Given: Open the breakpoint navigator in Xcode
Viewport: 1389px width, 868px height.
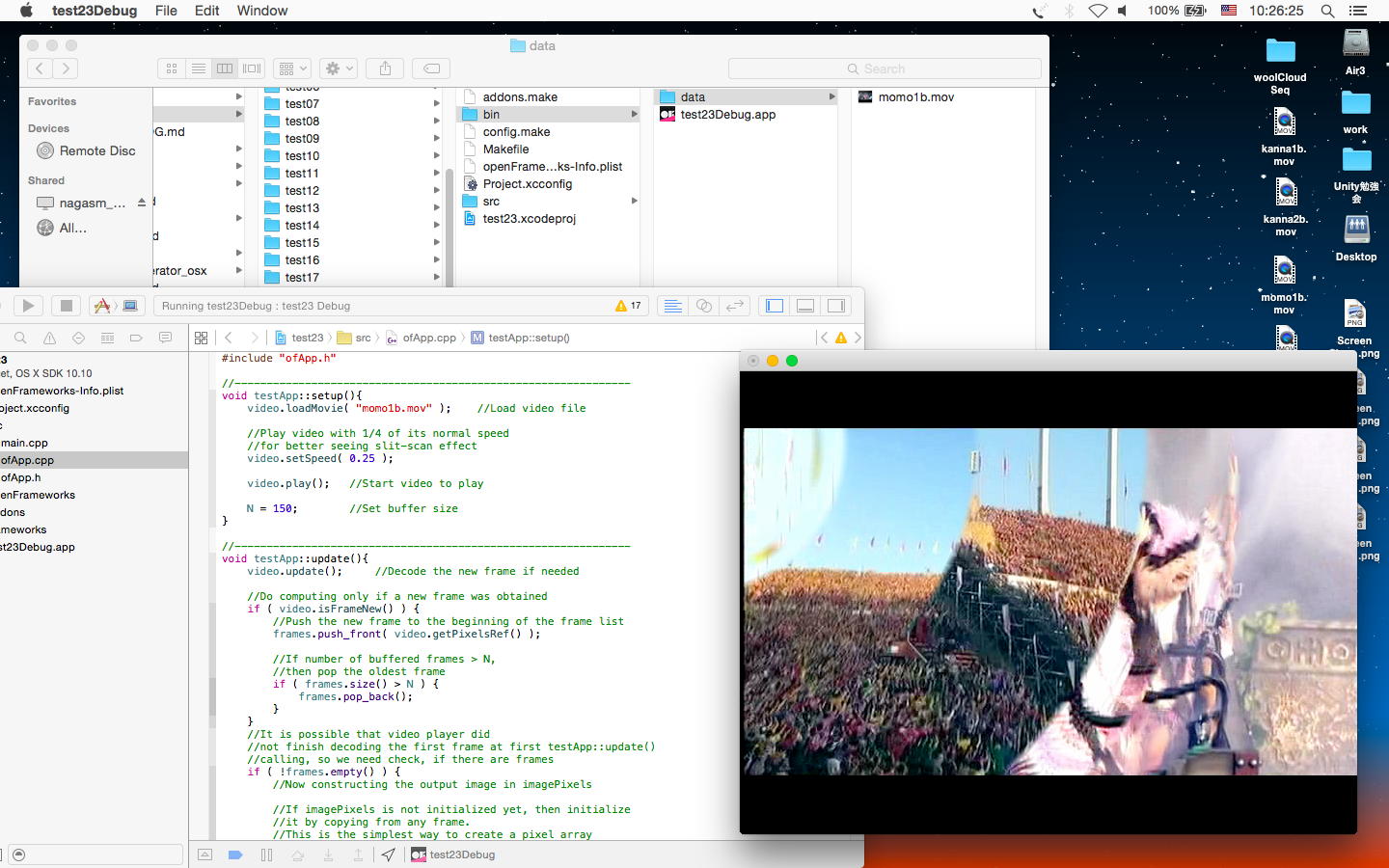Looking at the screenshot, I should click(x=136, y=338).
